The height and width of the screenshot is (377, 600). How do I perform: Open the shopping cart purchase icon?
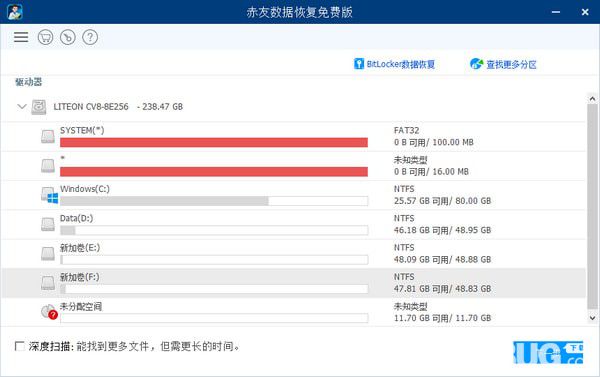[x=46, y=37]
